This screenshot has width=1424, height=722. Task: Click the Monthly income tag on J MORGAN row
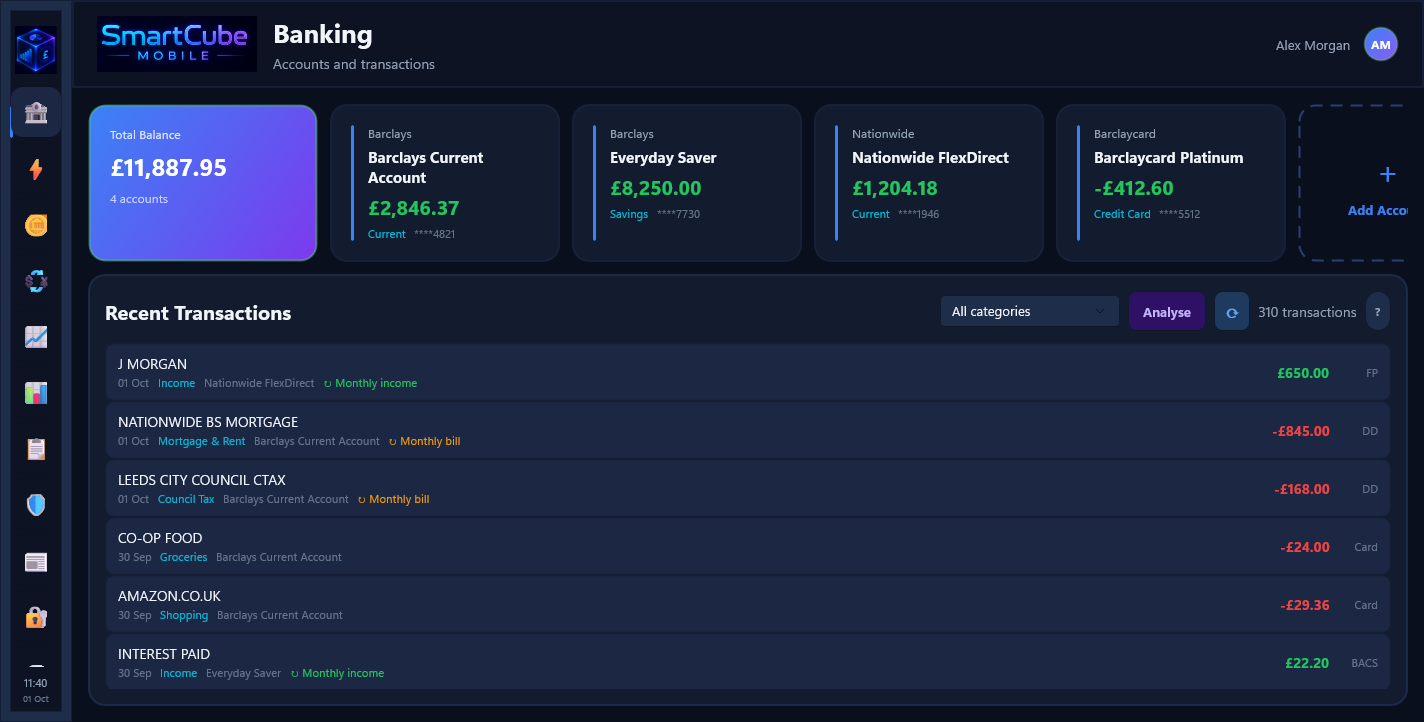click(370, 383)
